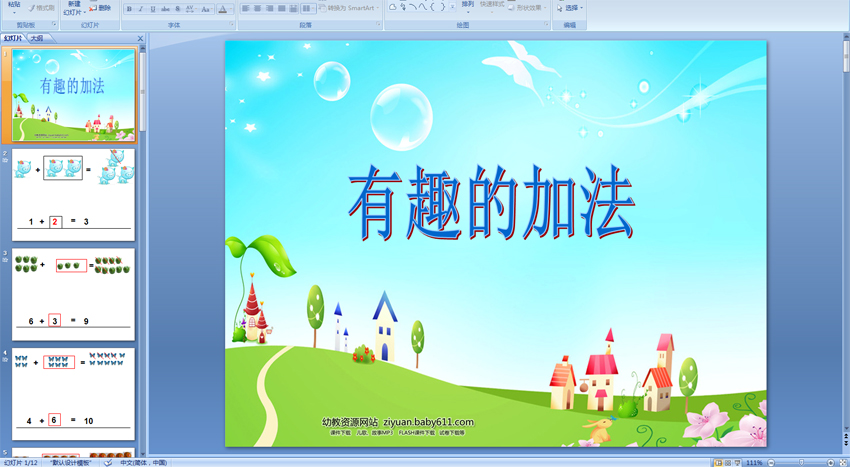850x467 pixels.
Task: Select slide 3 thumbnail with 6 + 3 = 9
Action: pyautogui.click(x=73, y=294)
